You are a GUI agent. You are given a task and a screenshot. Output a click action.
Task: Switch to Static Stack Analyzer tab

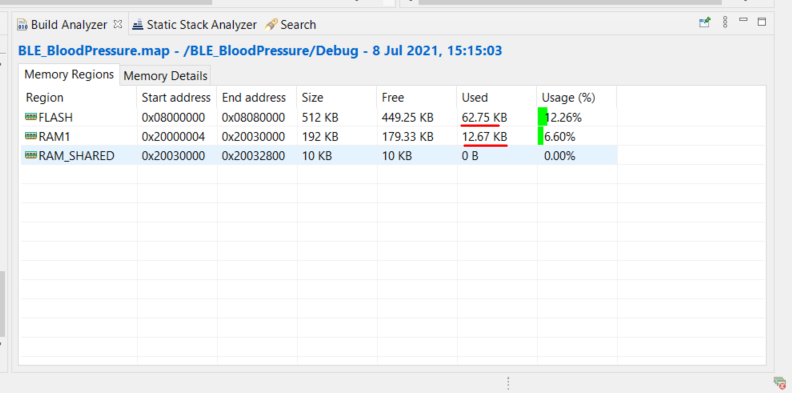[195, 24]
